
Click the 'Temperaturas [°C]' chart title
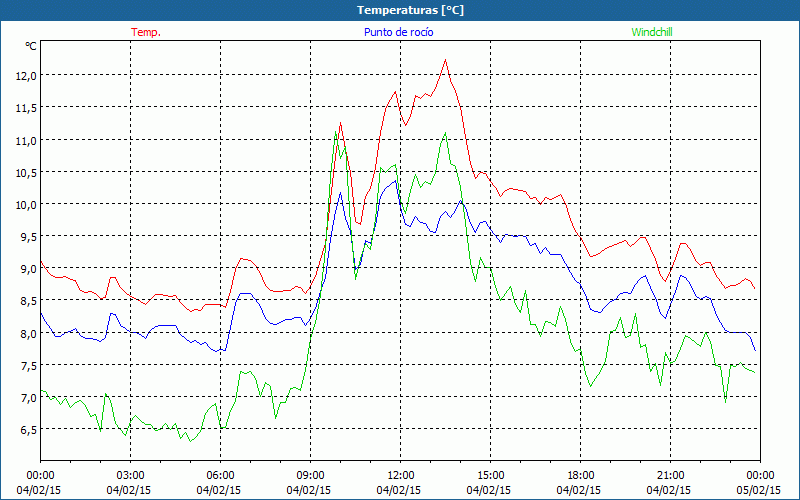click(410, 10)
